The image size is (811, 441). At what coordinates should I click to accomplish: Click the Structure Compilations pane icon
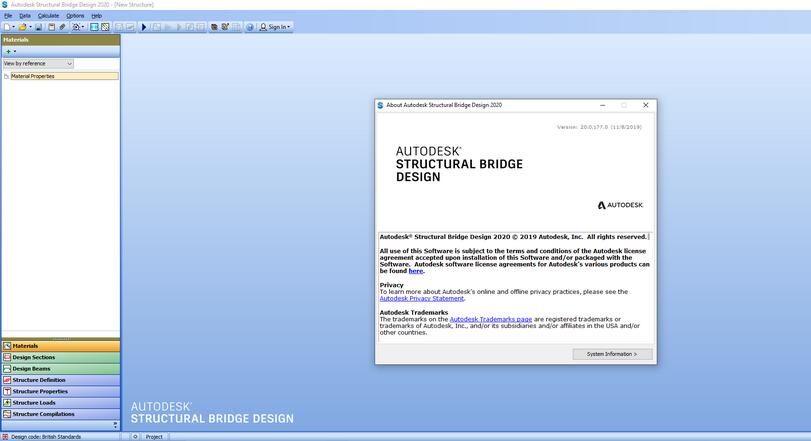7,414
